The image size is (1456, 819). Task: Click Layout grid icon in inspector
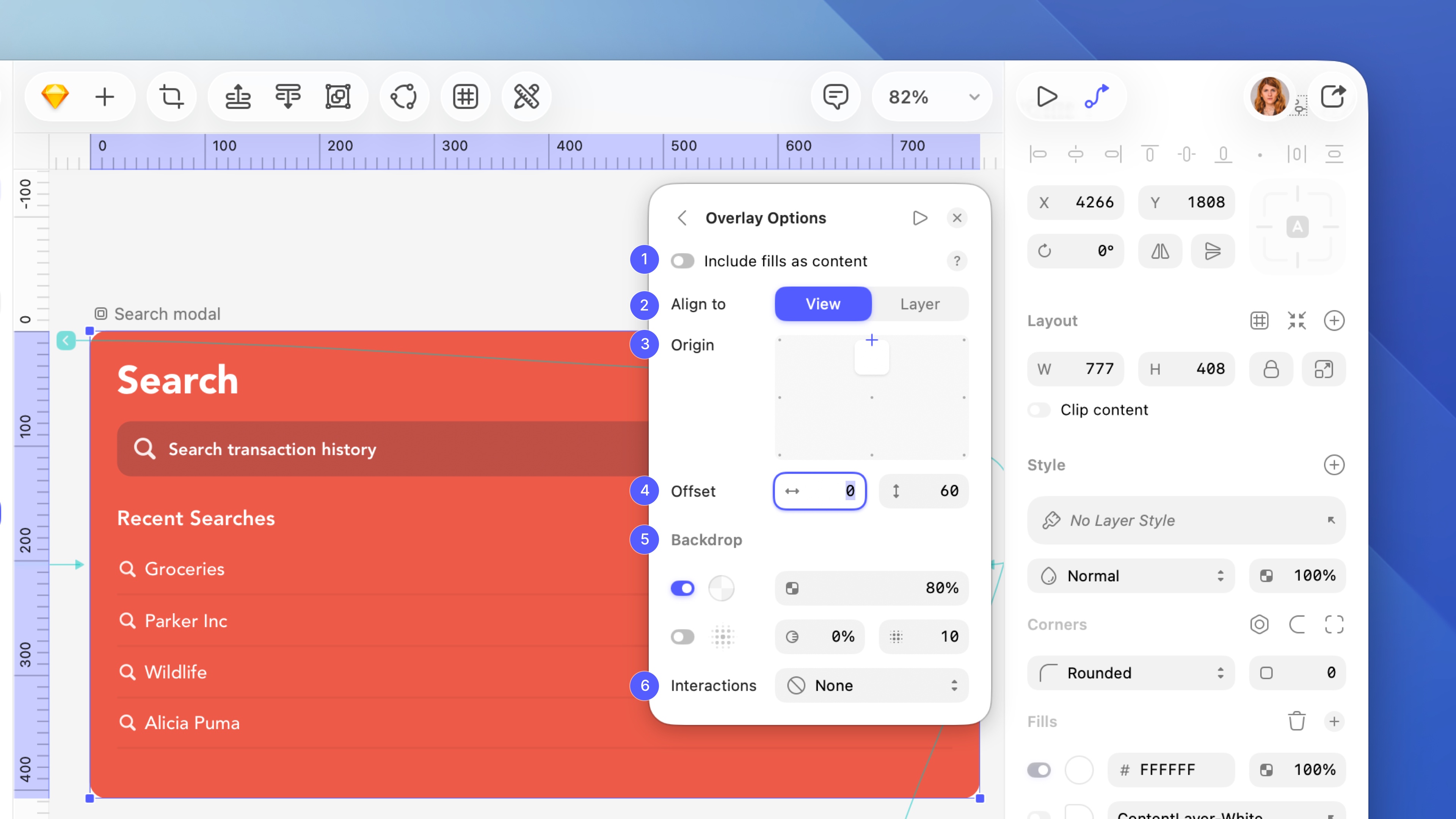1259,320
